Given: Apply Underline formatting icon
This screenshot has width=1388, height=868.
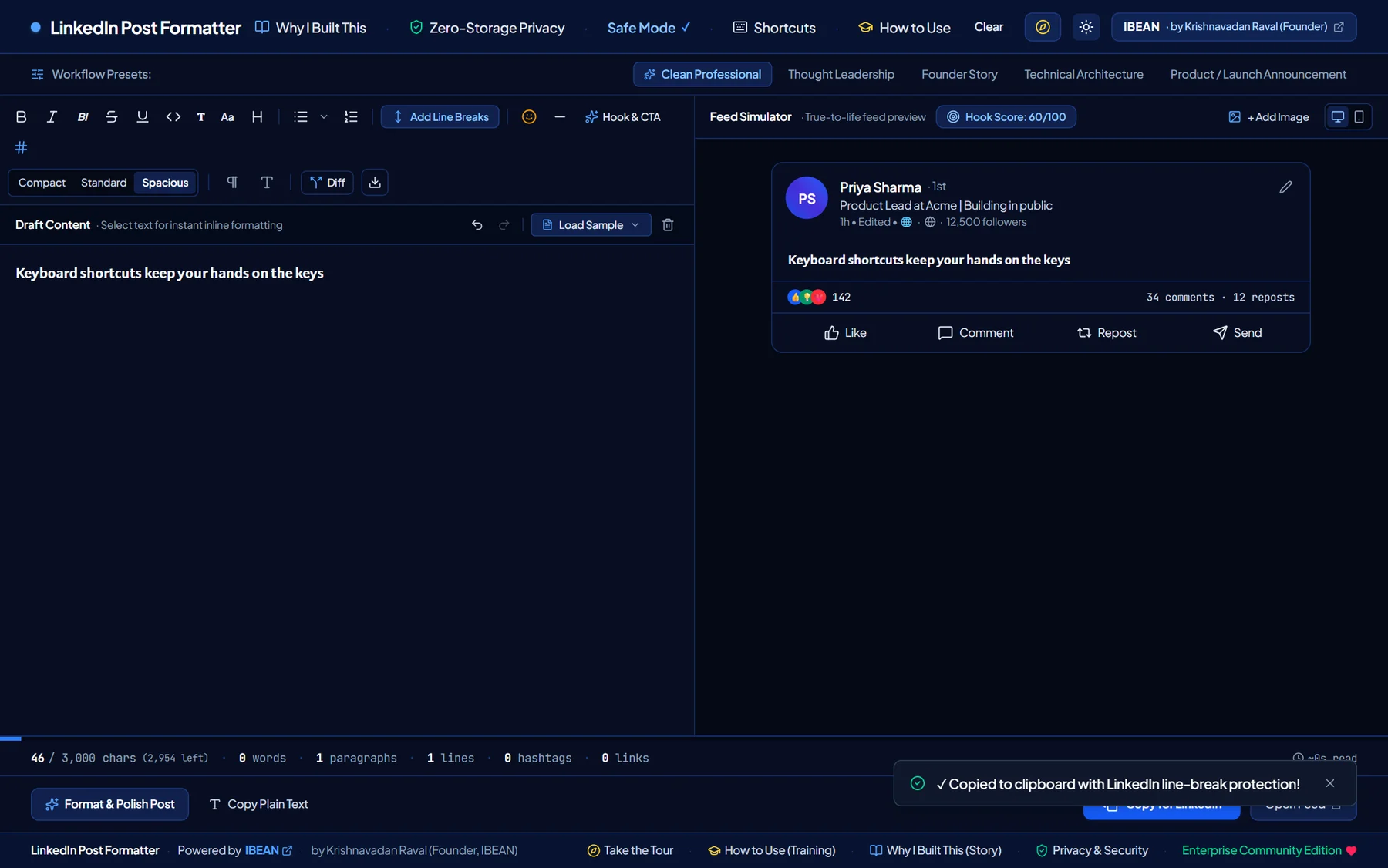Looking at the screenshot, I should [143, 117].
